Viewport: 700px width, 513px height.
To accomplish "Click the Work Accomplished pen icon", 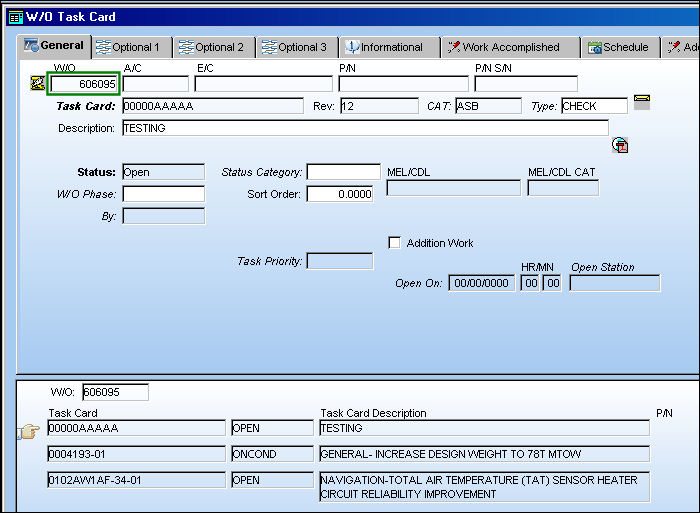I will [454, 47].
